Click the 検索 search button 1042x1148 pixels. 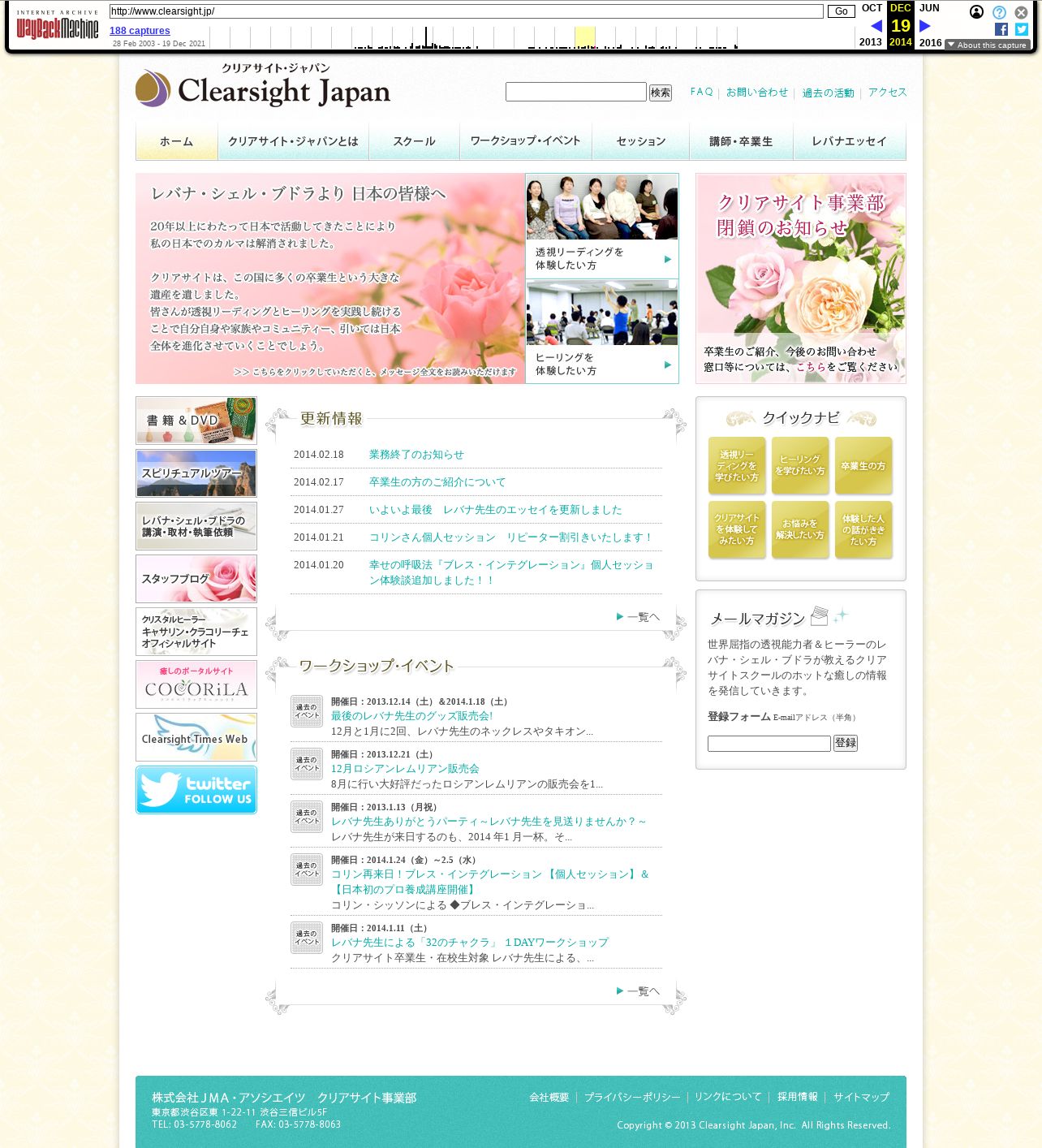[x=661, y=93]
